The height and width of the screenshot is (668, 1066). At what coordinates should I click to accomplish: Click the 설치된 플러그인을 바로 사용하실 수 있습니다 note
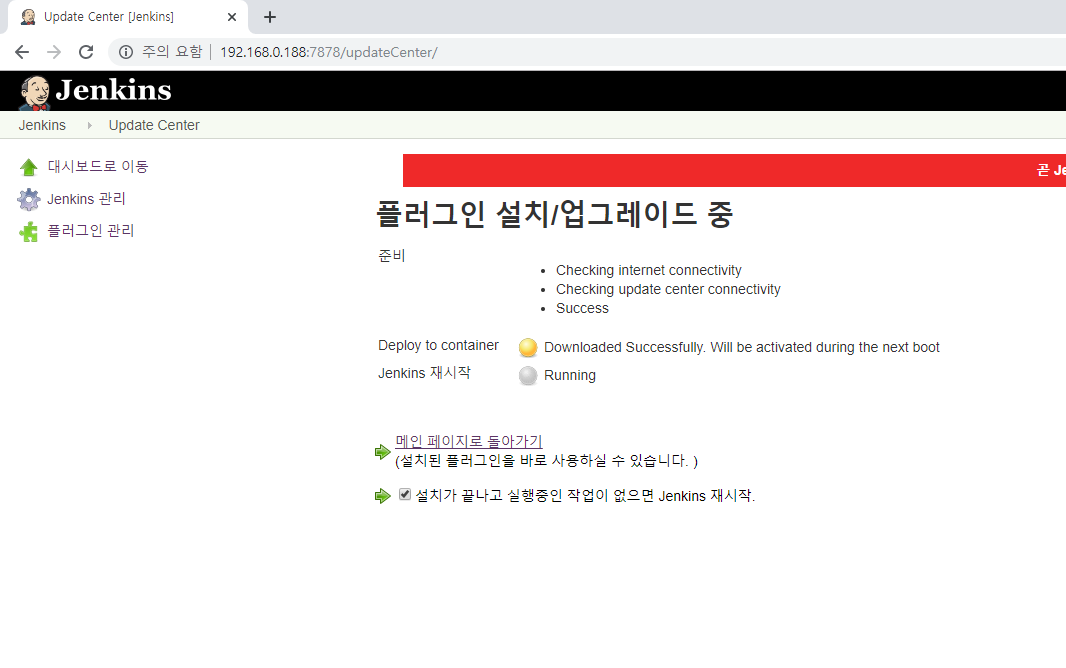(x=547, y=461)
